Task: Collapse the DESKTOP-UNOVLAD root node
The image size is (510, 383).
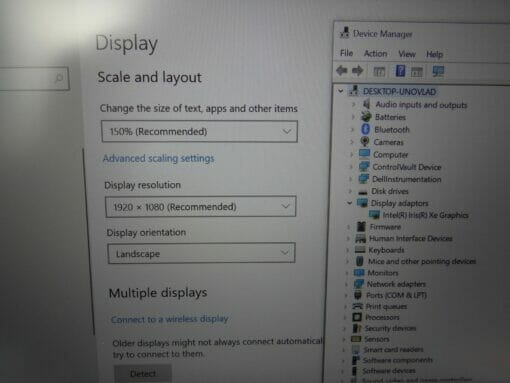Action: point(340,91)
